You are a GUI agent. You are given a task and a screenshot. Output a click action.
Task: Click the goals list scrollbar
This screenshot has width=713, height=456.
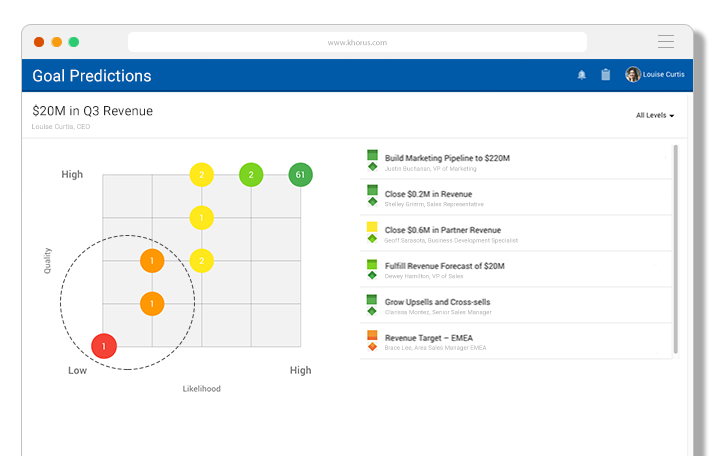(x=675, y=248)
